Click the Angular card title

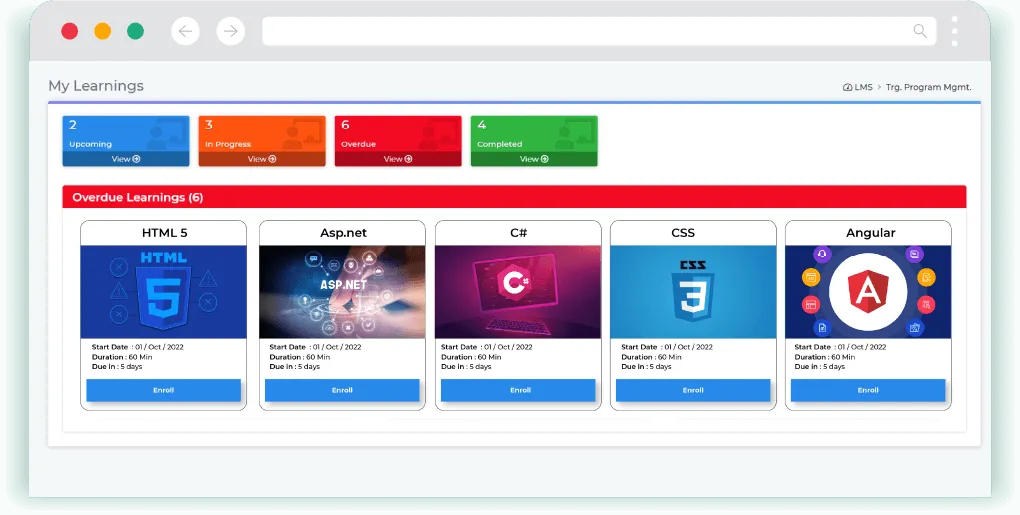[871, 233]
